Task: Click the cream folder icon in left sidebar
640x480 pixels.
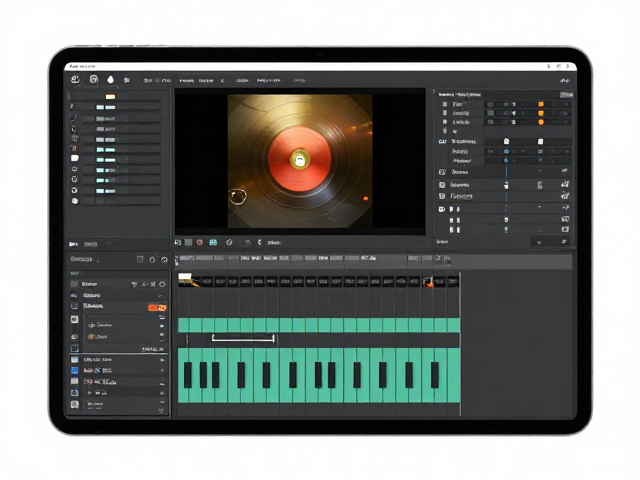Action: [75, 158]
